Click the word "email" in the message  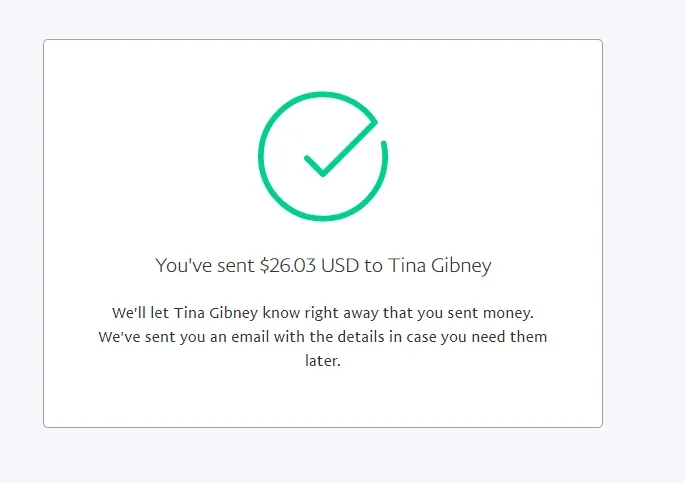(x=243, y=337)
